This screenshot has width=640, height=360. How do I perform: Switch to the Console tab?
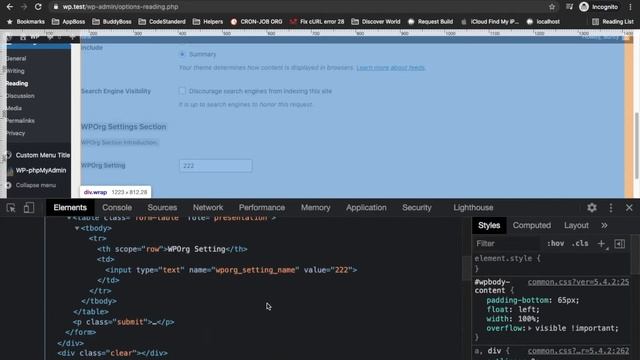117,208
